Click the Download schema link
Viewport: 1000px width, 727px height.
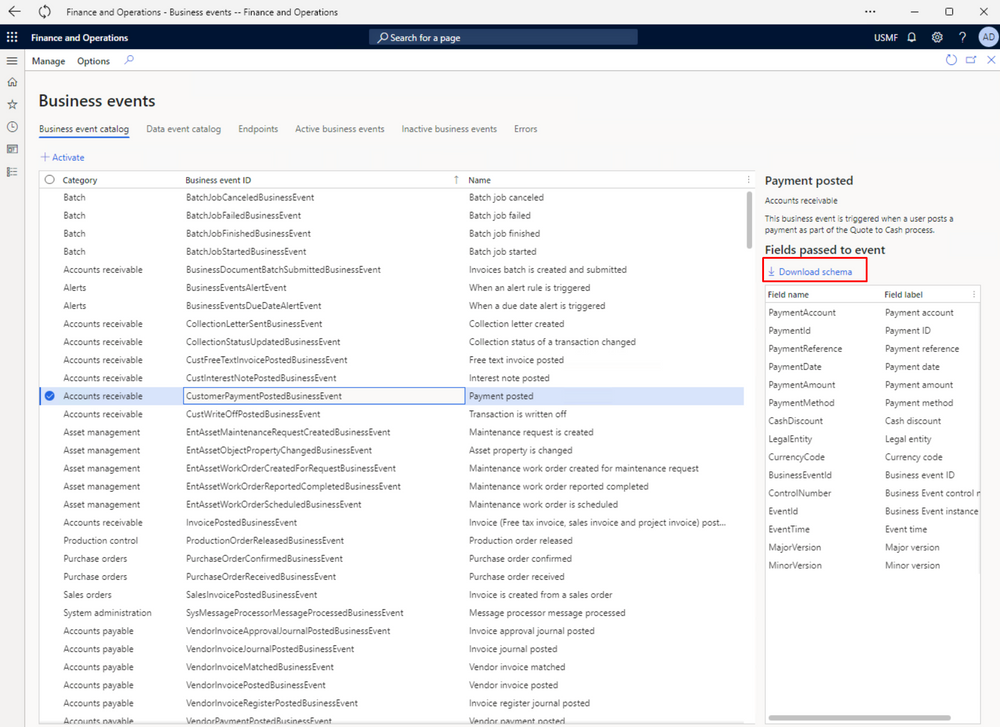[809, 272]
